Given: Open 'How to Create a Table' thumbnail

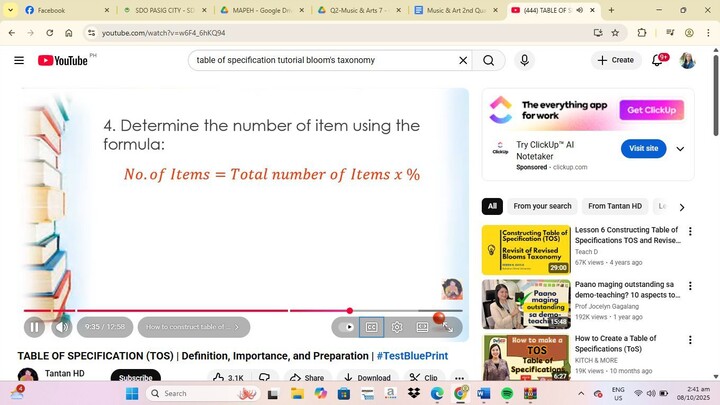Looking at the screenshot, I should coord(526,357).
